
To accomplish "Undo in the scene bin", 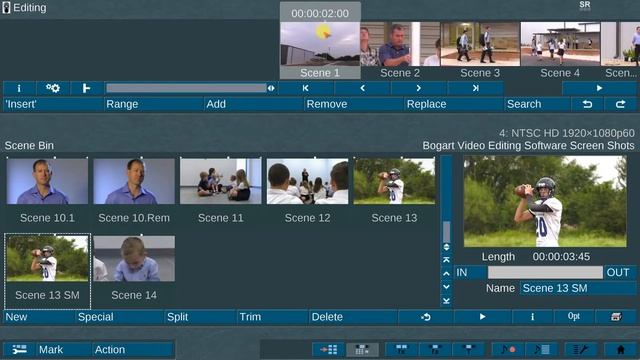I will [426, 317].
